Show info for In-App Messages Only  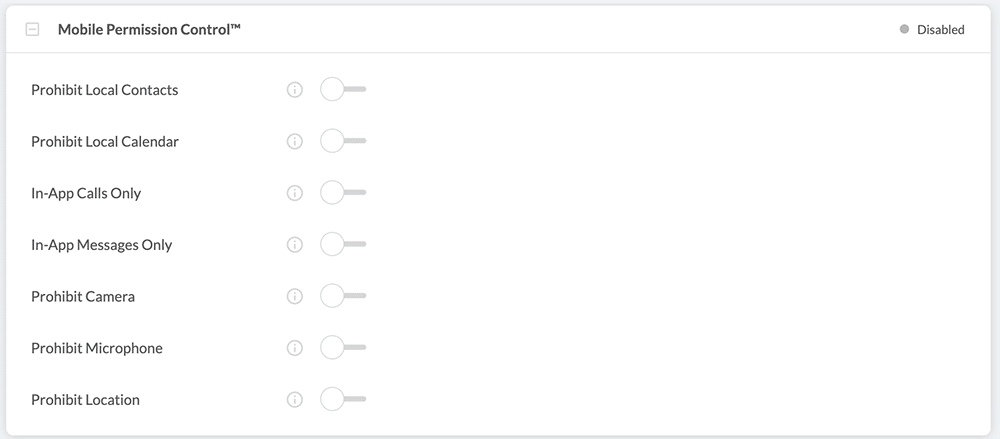coord(294,245)
